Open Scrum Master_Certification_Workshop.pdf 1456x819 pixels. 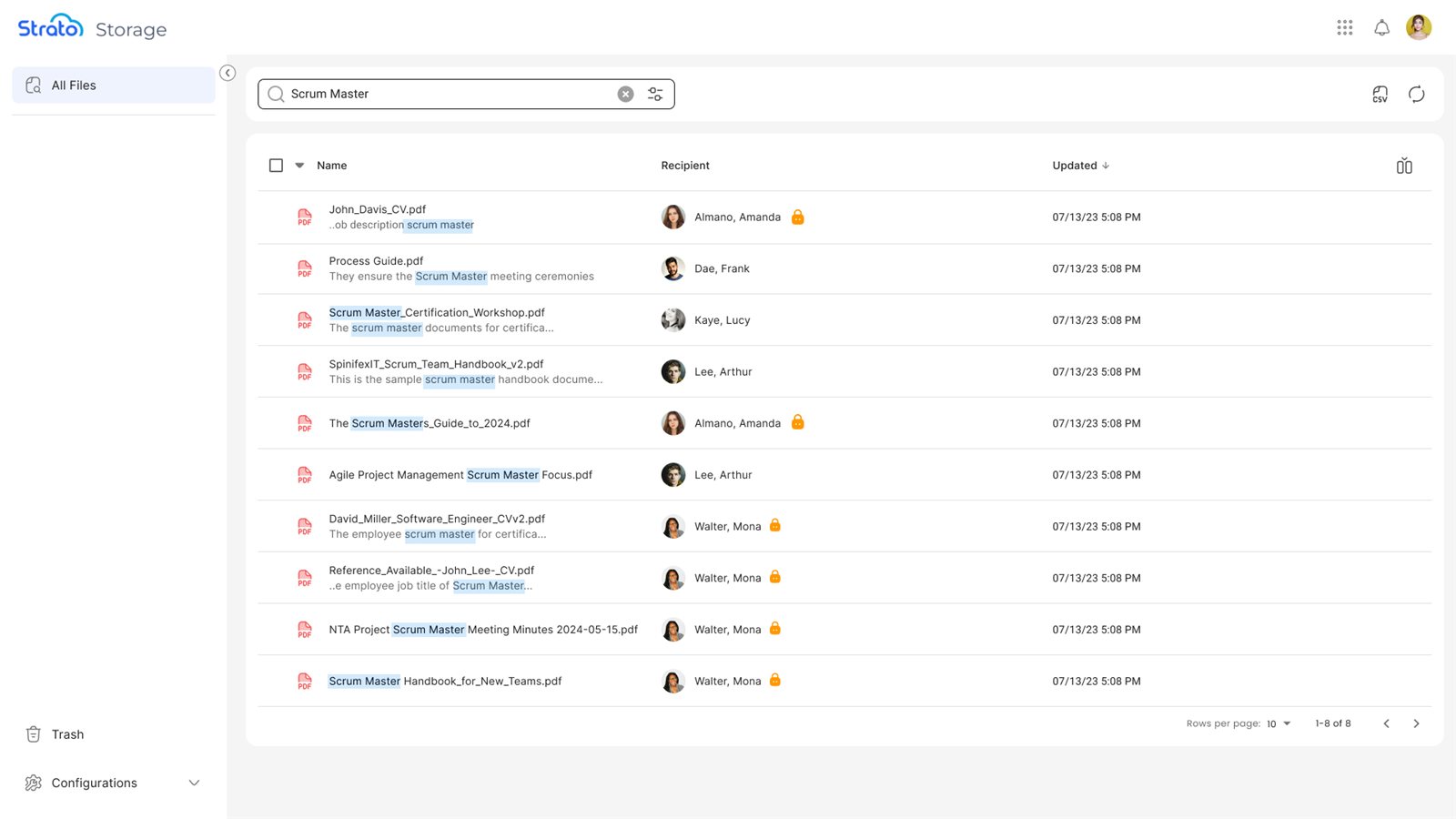click(x=437, y=312)
